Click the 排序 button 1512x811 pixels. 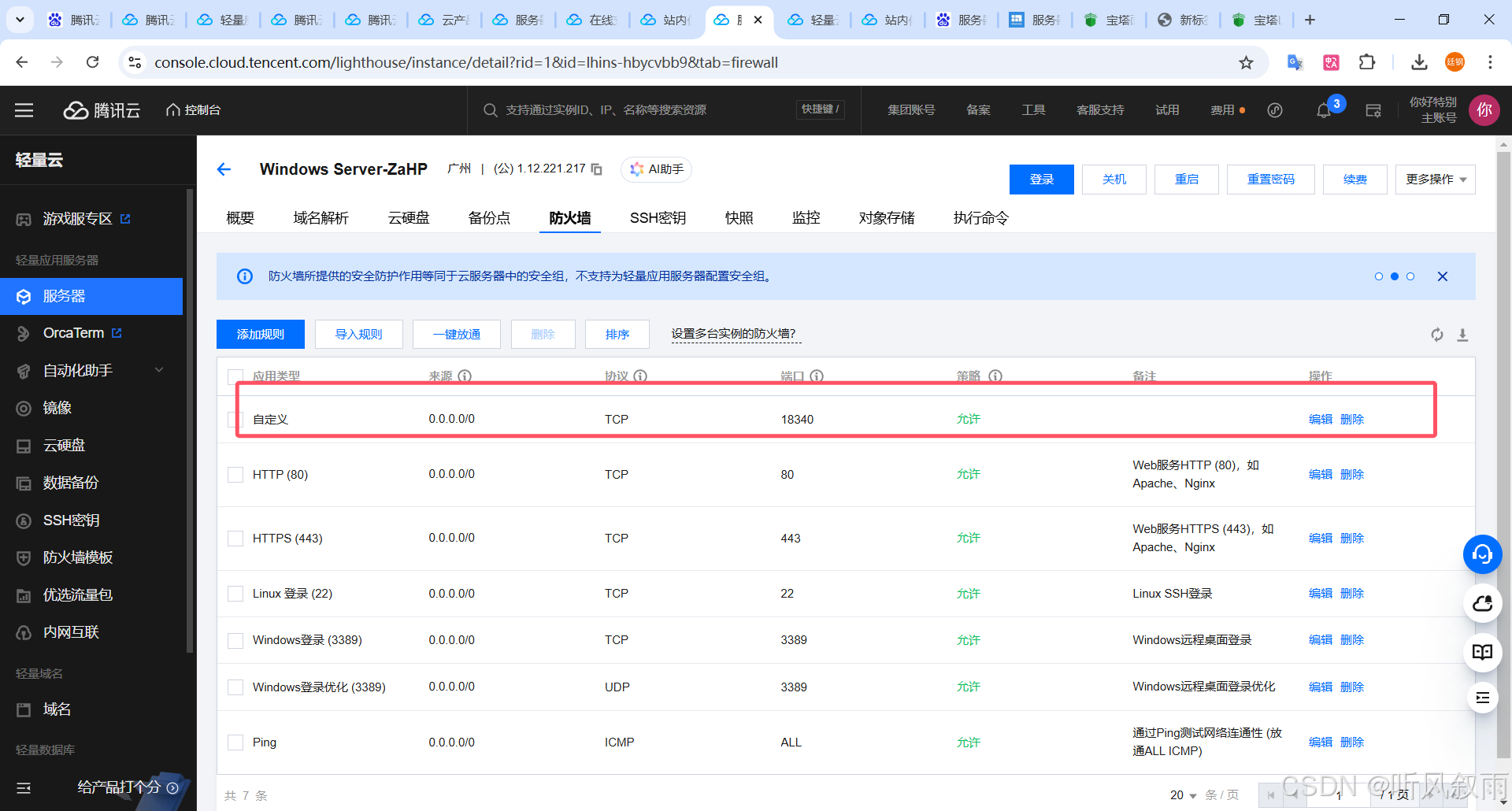point(617,335)
